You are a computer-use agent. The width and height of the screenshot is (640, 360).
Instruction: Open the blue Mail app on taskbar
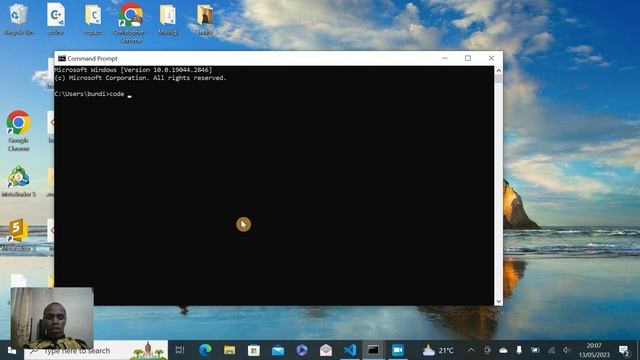pyautogui.click(x=278, y=350)
